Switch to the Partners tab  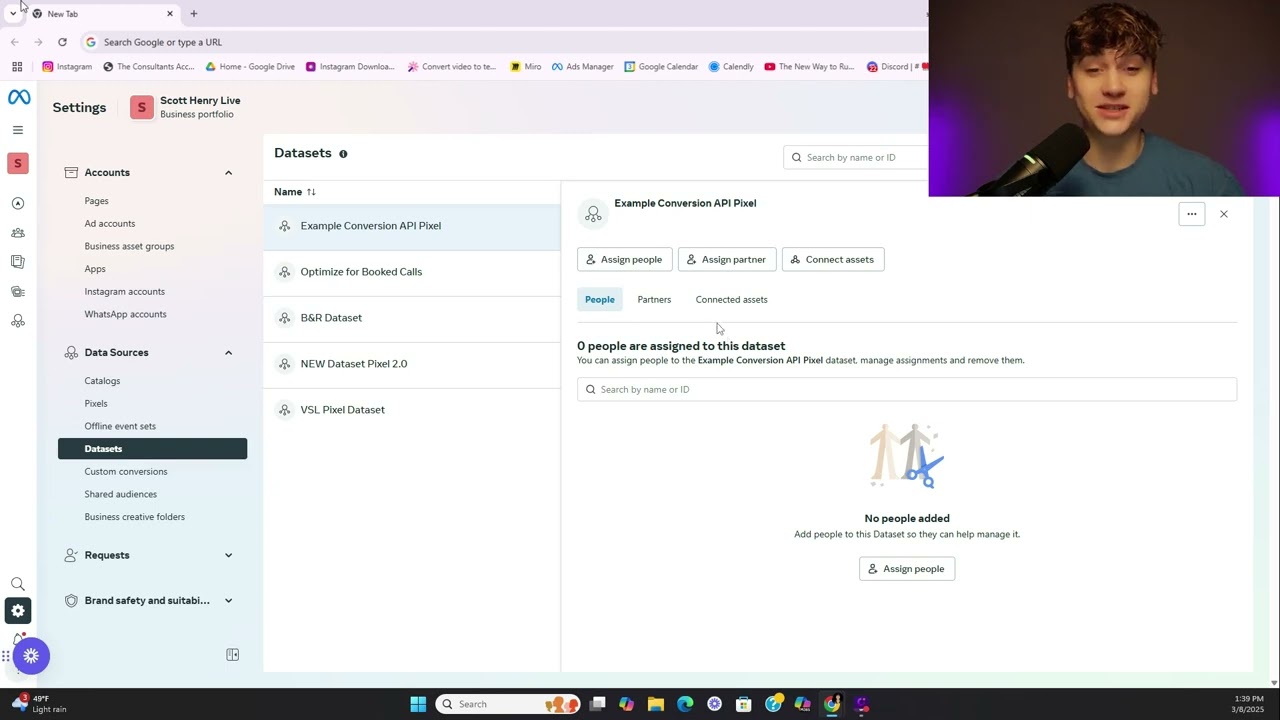click(x=654, y=300)
